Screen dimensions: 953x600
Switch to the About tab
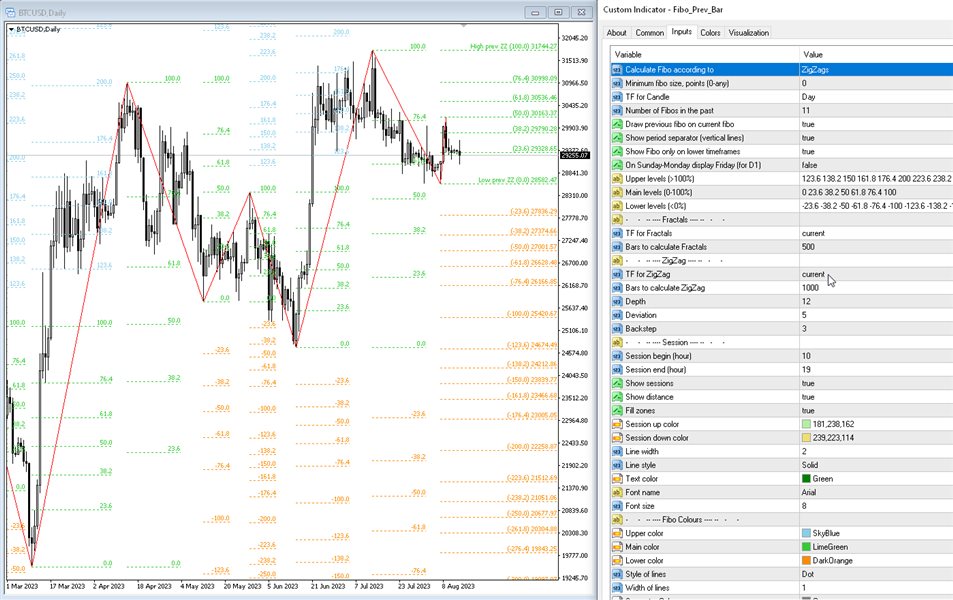(x=616, y=33)
